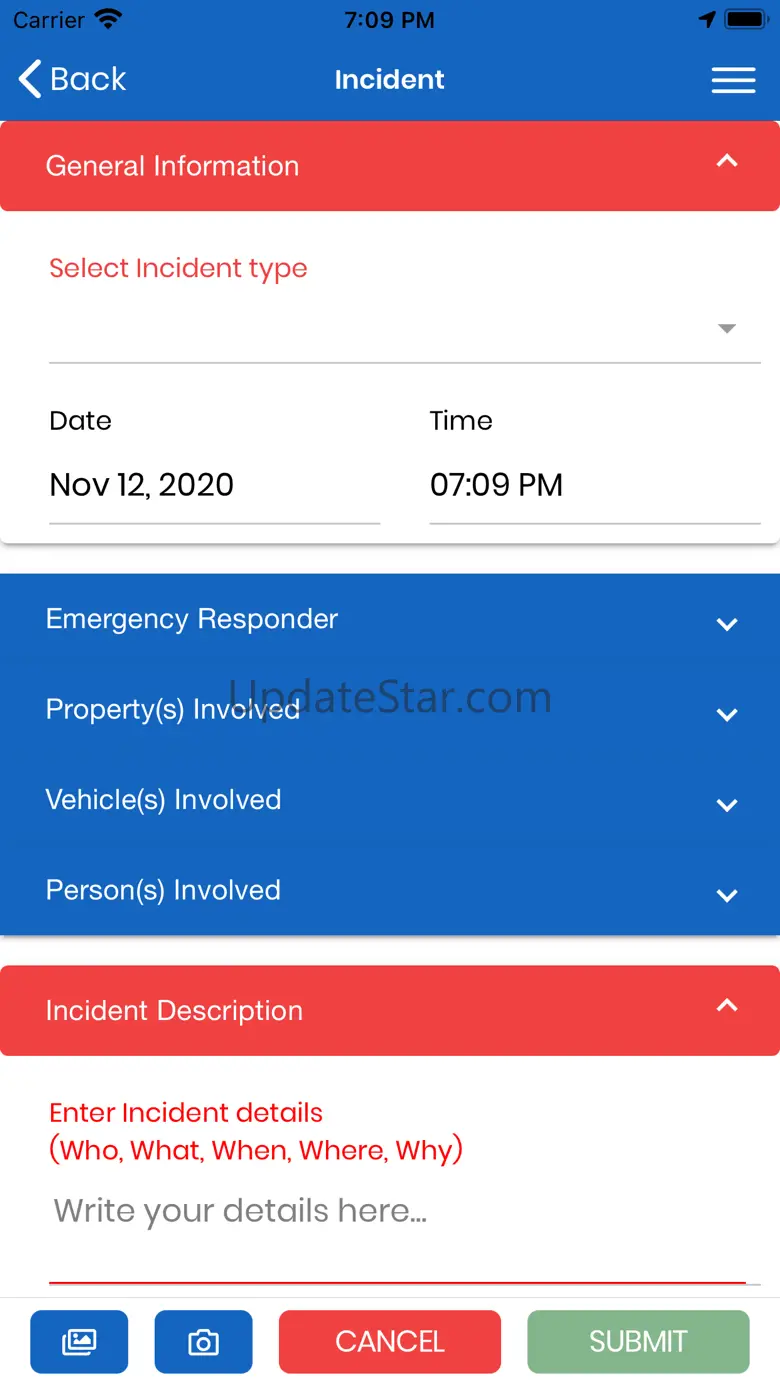Tap the battery status icon
The width and height of the screenshot is (780, 1387).
(x=746, y=19)
